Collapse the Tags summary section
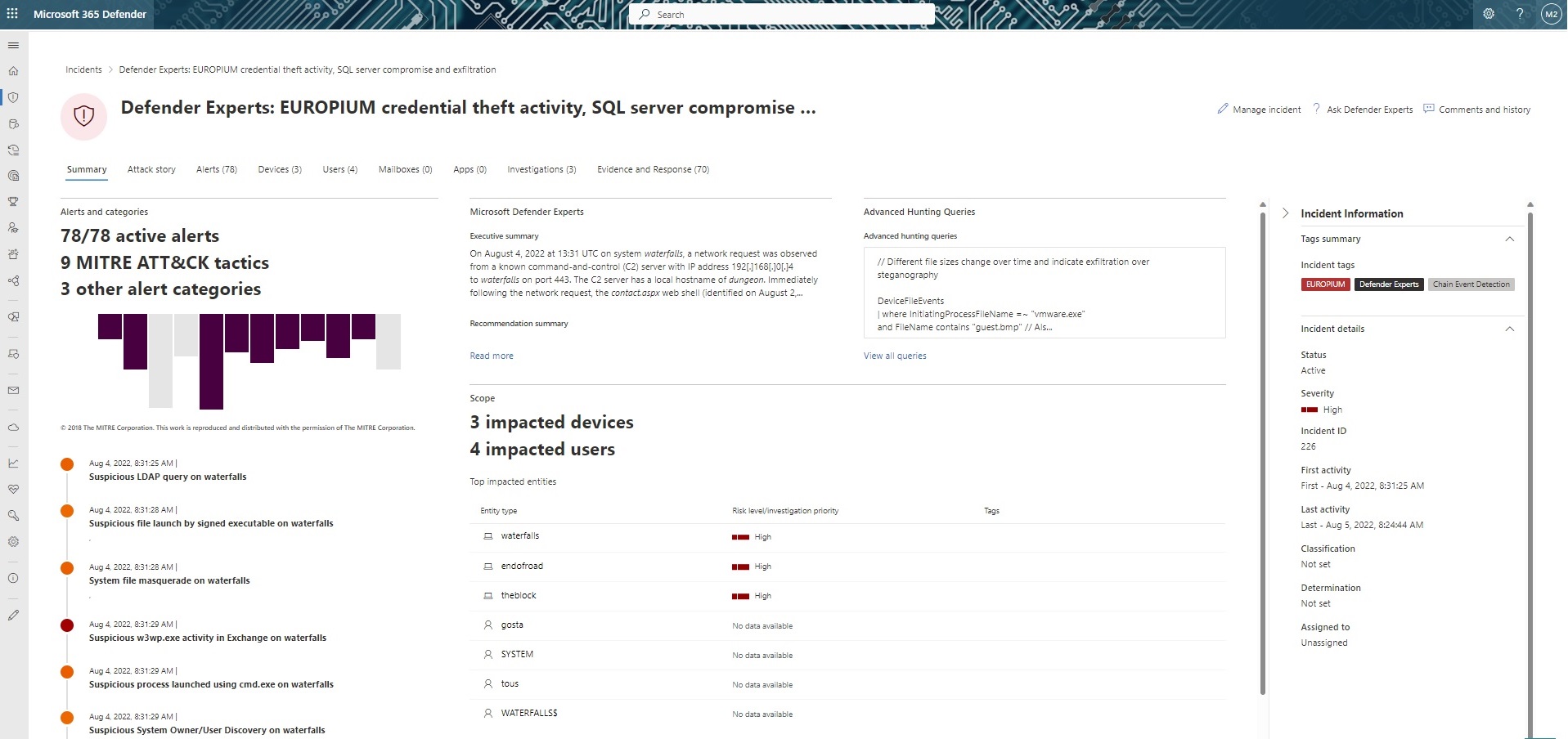Image resolution: width=1568 pixels, height=739 pixels. [1509, 240]
